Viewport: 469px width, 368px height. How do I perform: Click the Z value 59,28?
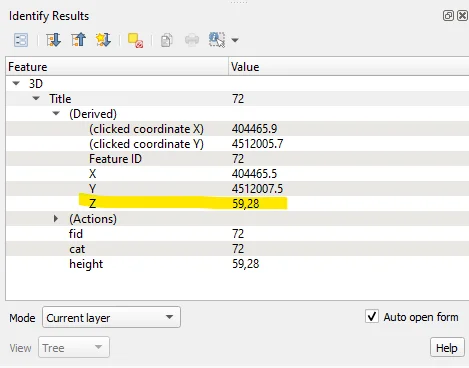246,204
